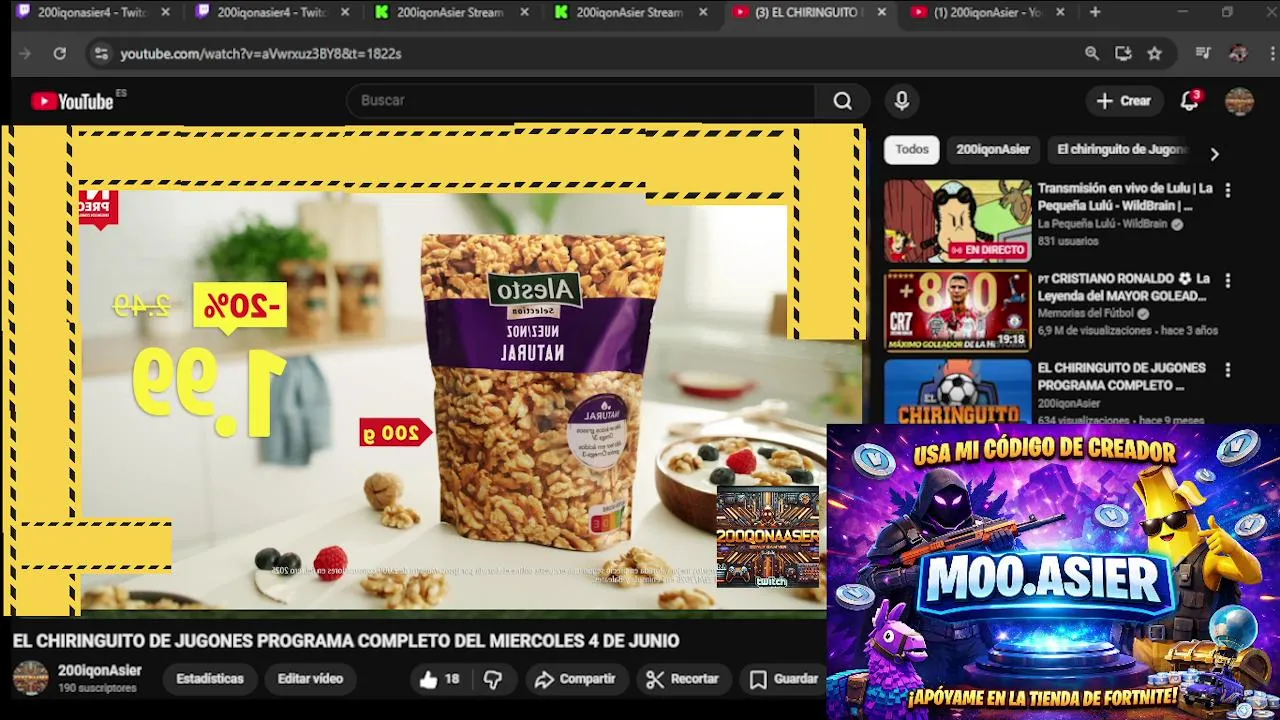
Task: Click Memorias del Fútbol channel name
Action: point(1086,314)
